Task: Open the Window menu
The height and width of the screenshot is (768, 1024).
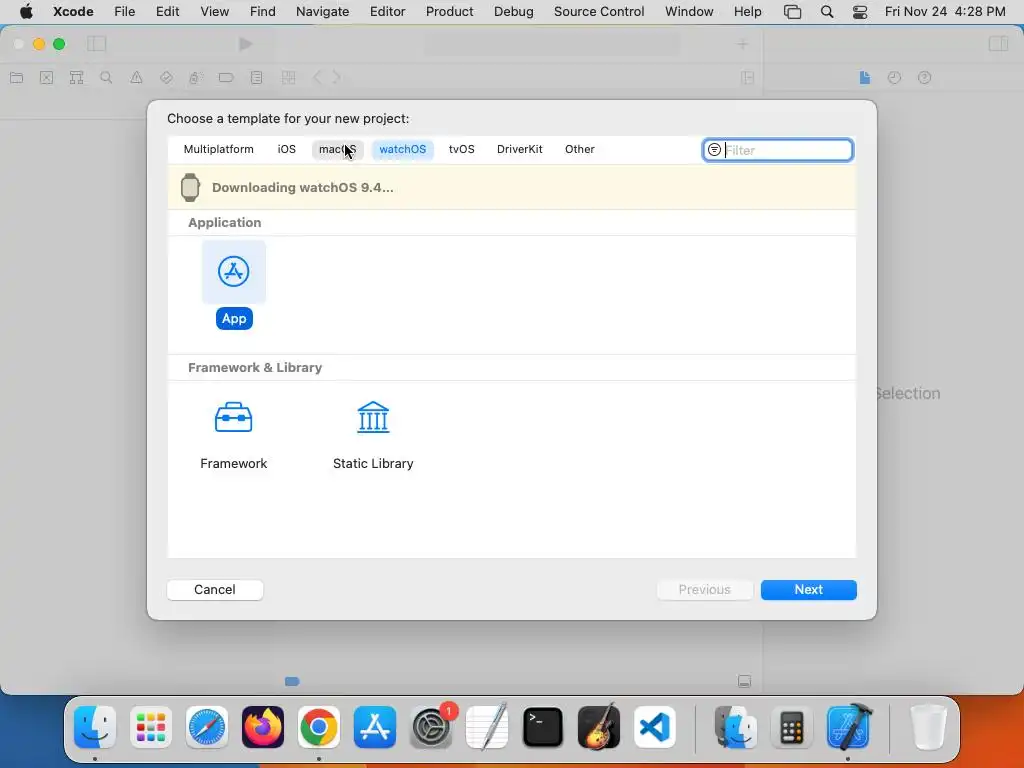Action: click(x=689, y=11)
